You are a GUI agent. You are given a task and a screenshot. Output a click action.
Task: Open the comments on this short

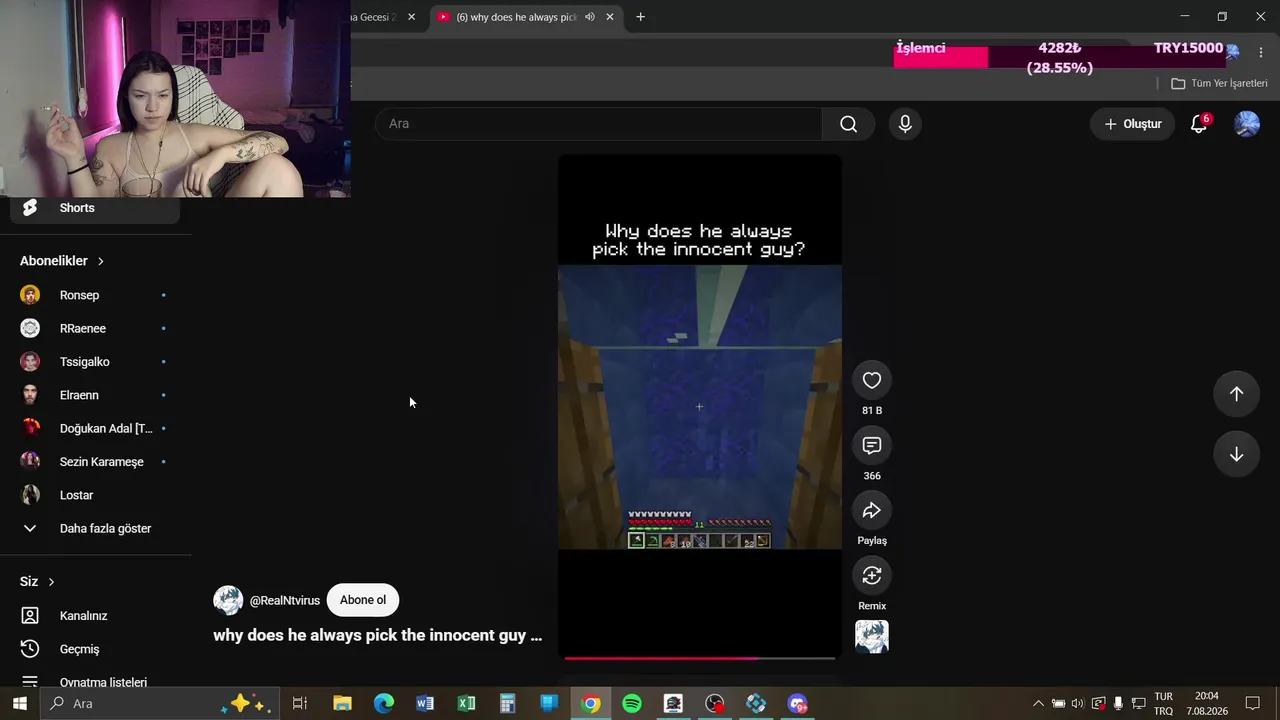pyautogui.click(x=872, y=445)
